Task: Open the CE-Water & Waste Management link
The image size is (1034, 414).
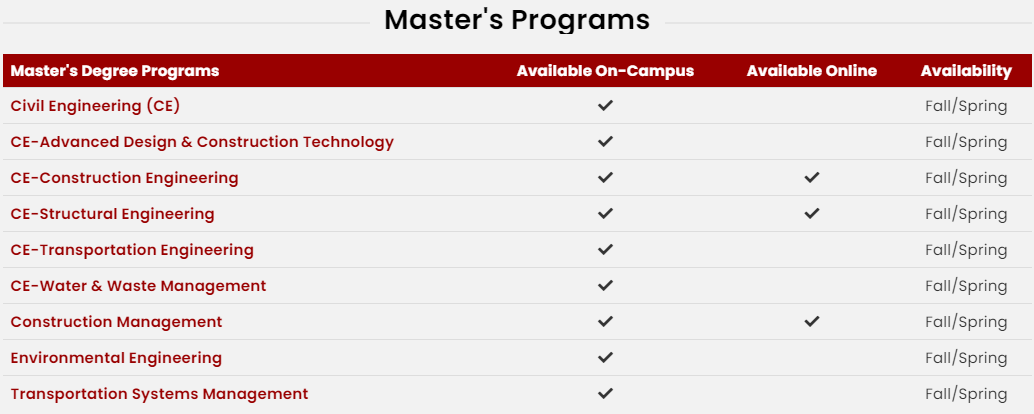Action: click(x=138, y=286)
